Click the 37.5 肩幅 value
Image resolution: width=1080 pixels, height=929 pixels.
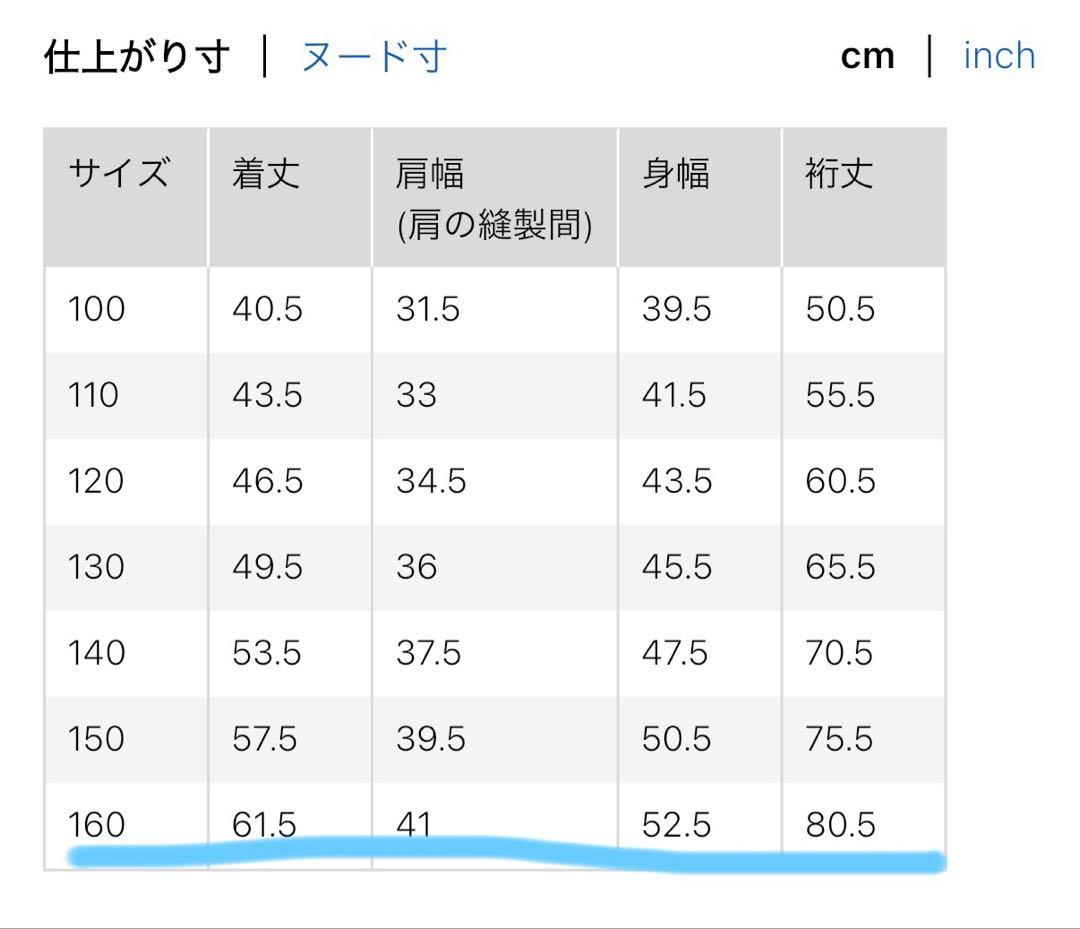click(x=428, y=653)
